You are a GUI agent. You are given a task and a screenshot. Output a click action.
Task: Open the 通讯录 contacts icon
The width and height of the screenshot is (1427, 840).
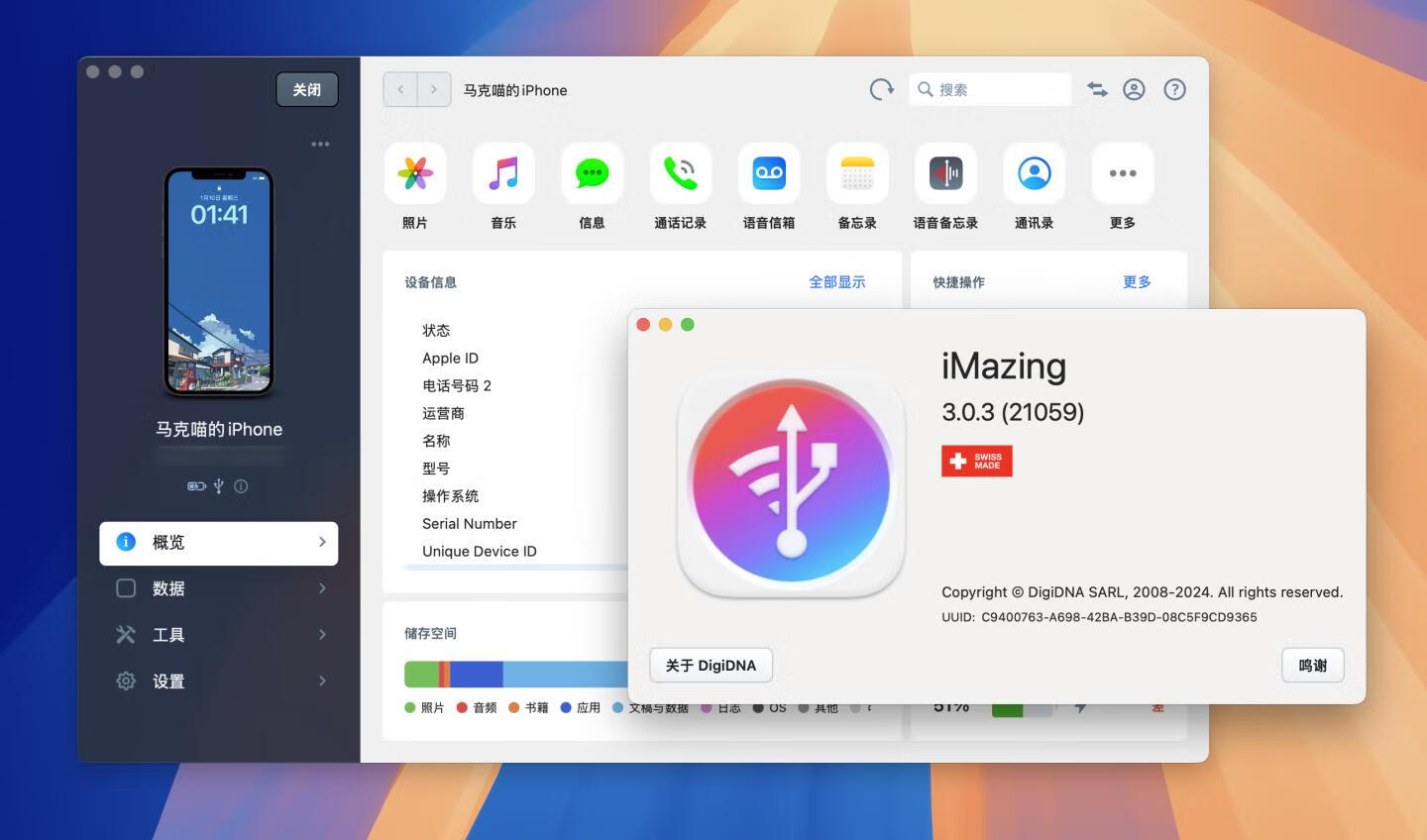click(x=1034, y=173)
